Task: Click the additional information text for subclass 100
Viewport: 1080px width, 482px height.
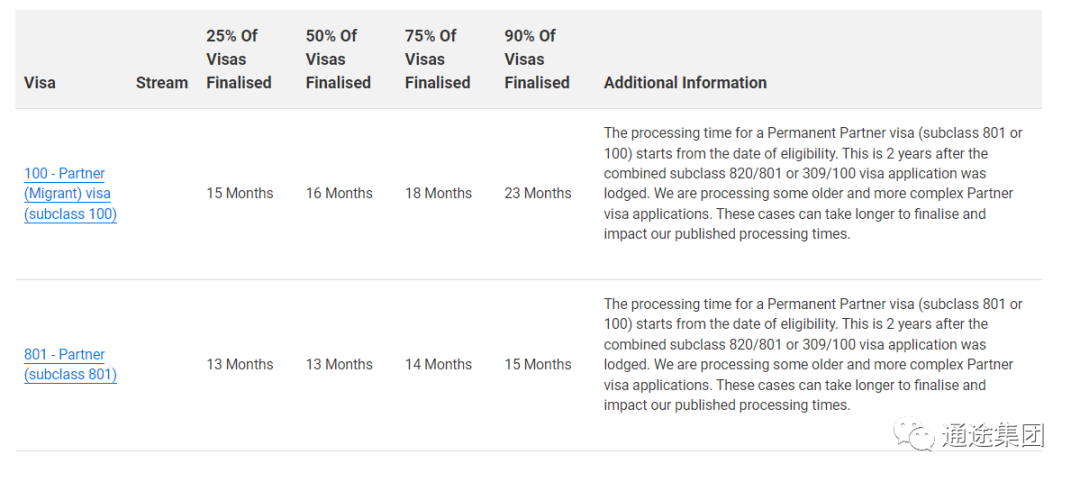Action: (x=813, y=183)
